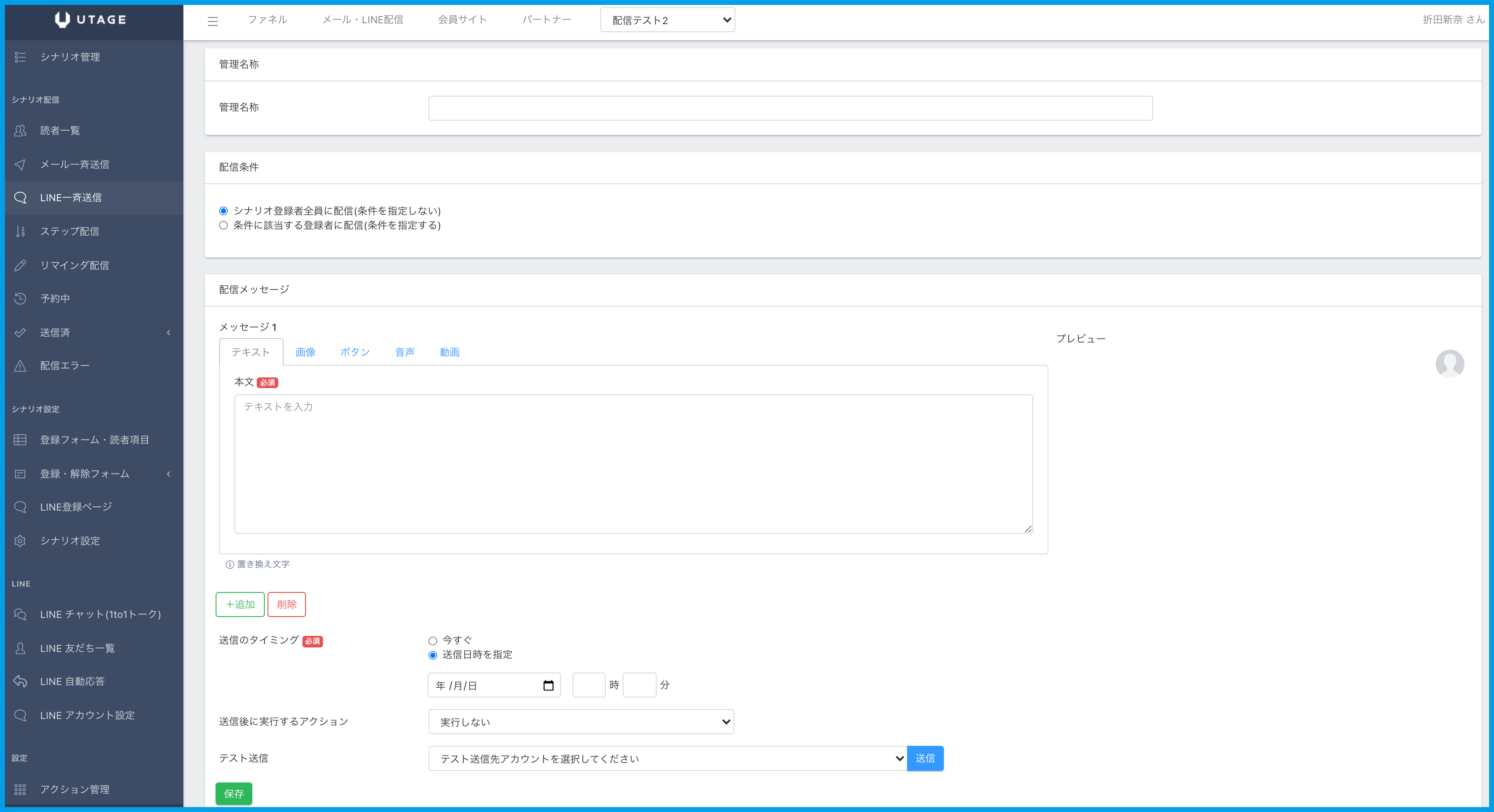Click the green 保存 button
Viewport: 1494px width, 812px height.
(234, 794)
